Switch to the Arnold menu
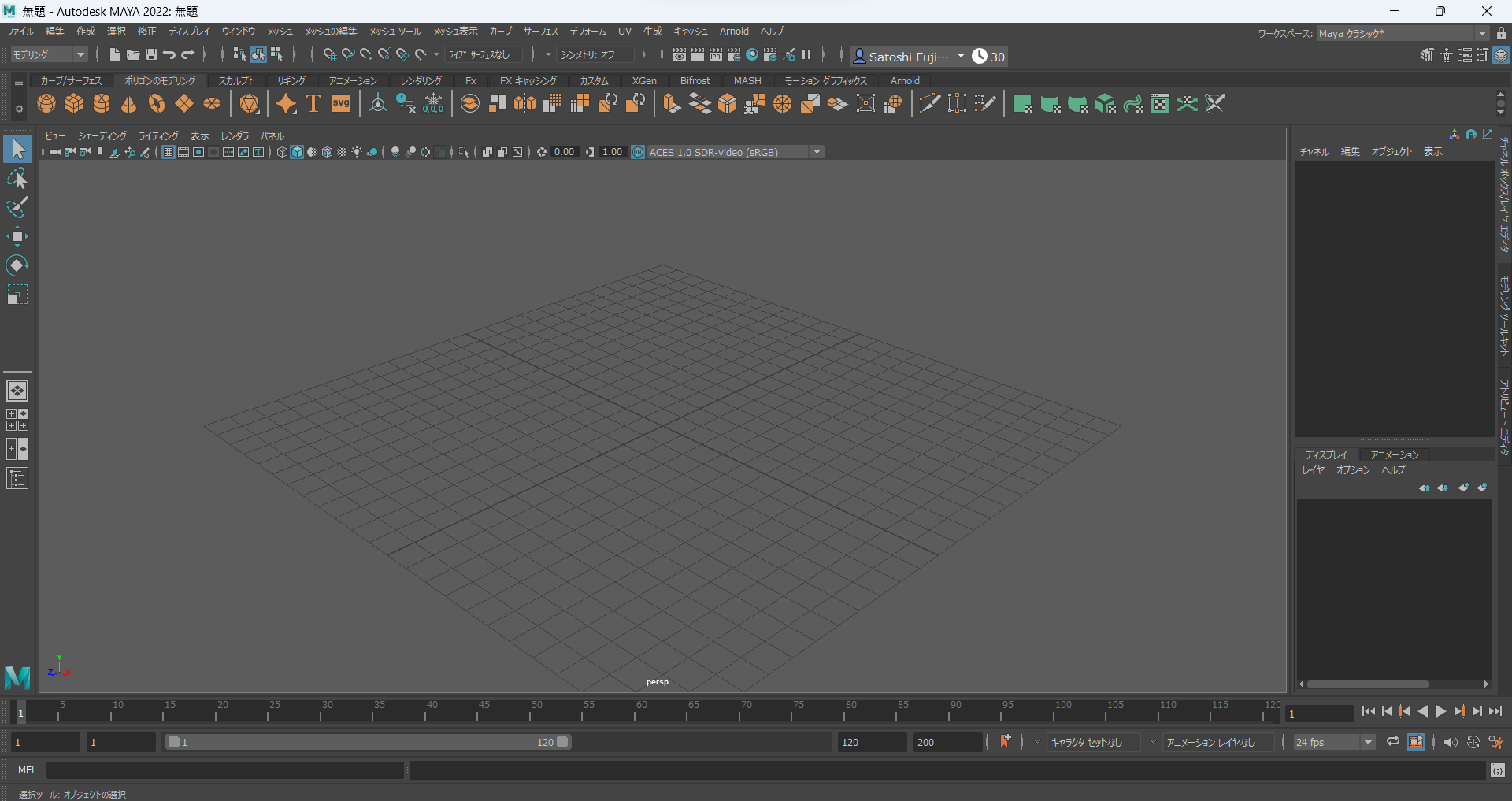This screenshot has width=1512, height=801. tap(734, 31)
